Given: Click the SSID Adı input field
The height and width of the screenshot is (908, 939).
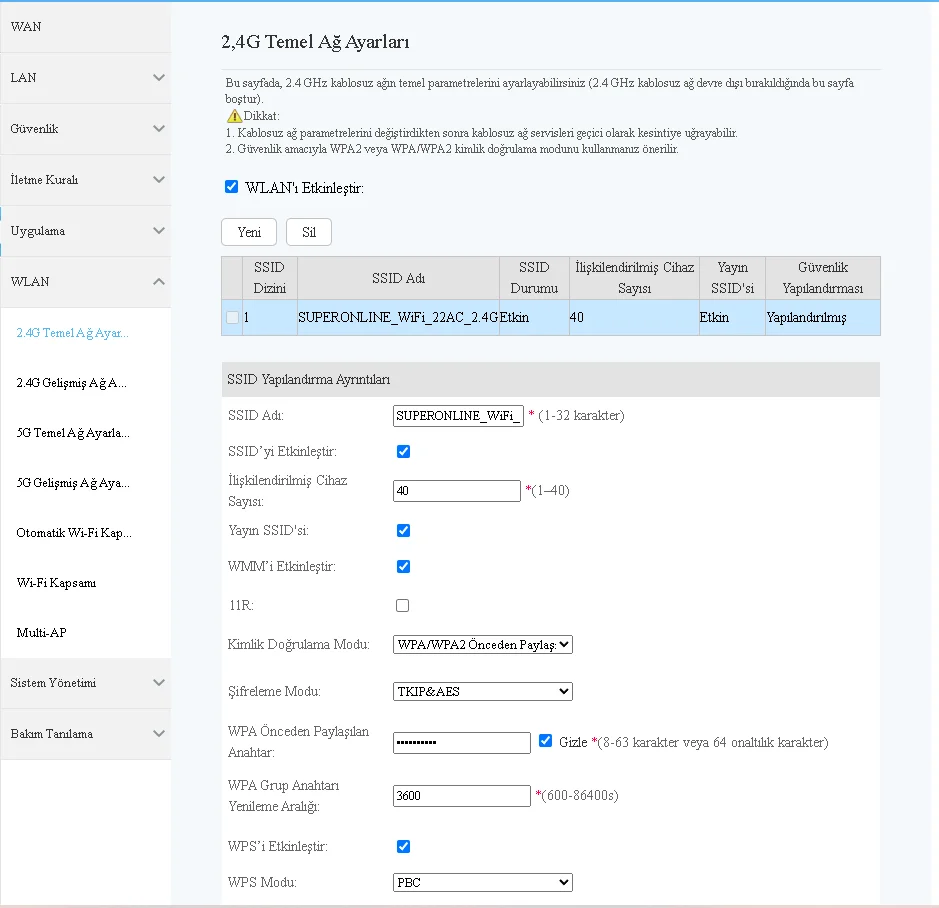Looking at the screenshot, I should (458, 415).
